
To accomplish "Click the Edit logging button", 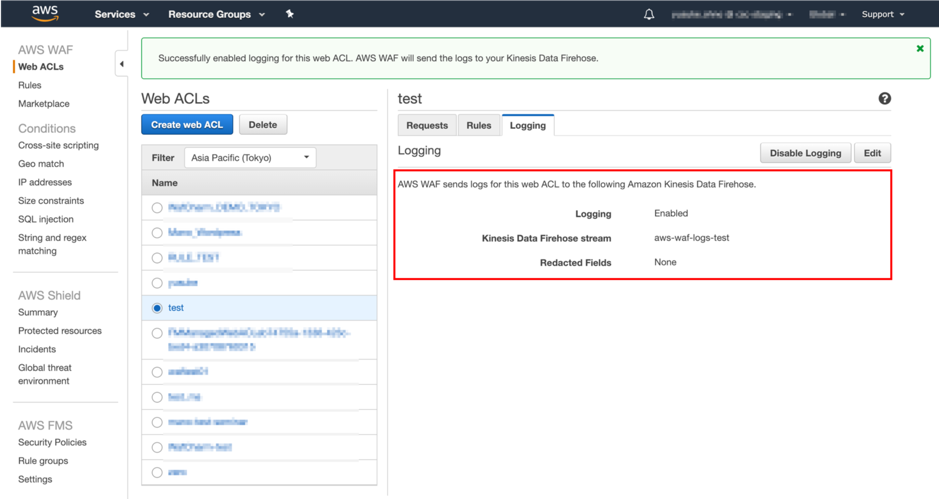I will click(872, 153).
